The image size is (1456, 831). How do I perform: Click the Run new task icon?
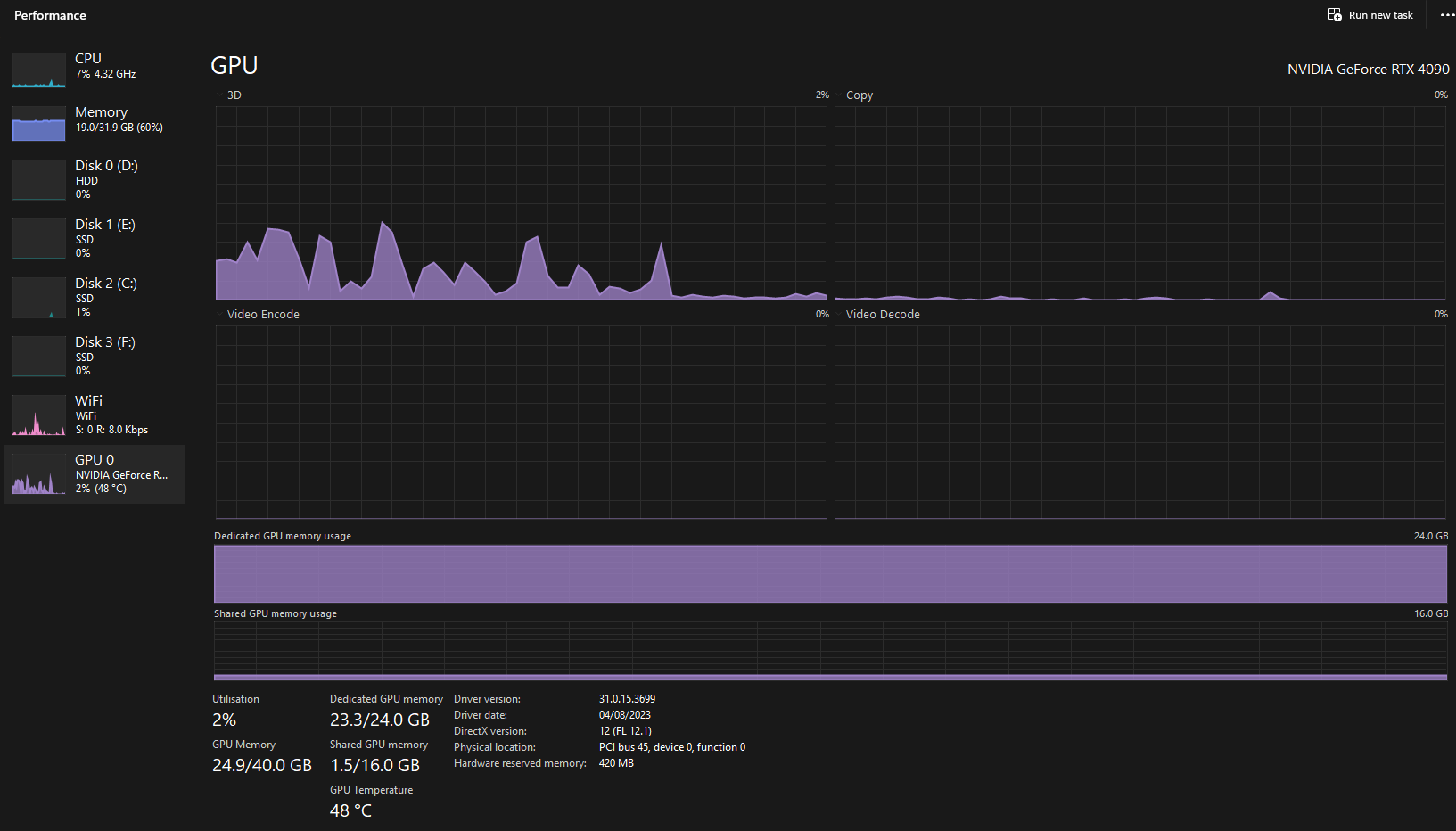pyautogui.click(x=1335, y=15)
